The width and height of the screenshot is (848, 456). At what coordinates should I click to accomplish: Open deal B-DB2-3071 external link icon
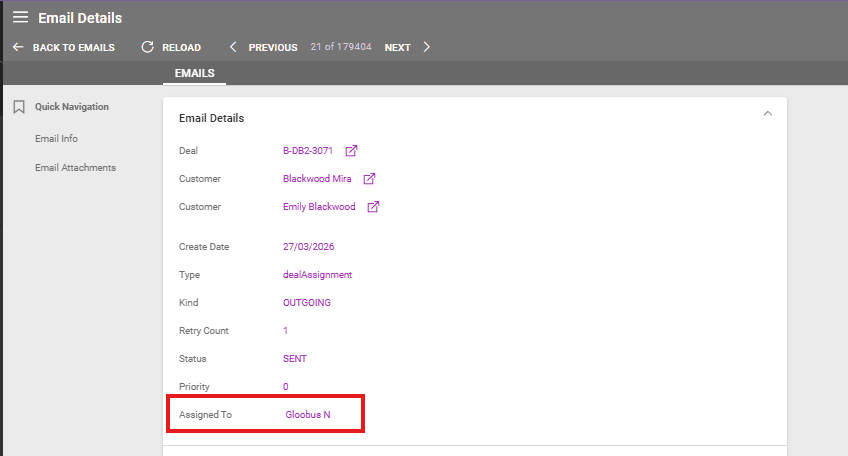(x=351, y=151)
